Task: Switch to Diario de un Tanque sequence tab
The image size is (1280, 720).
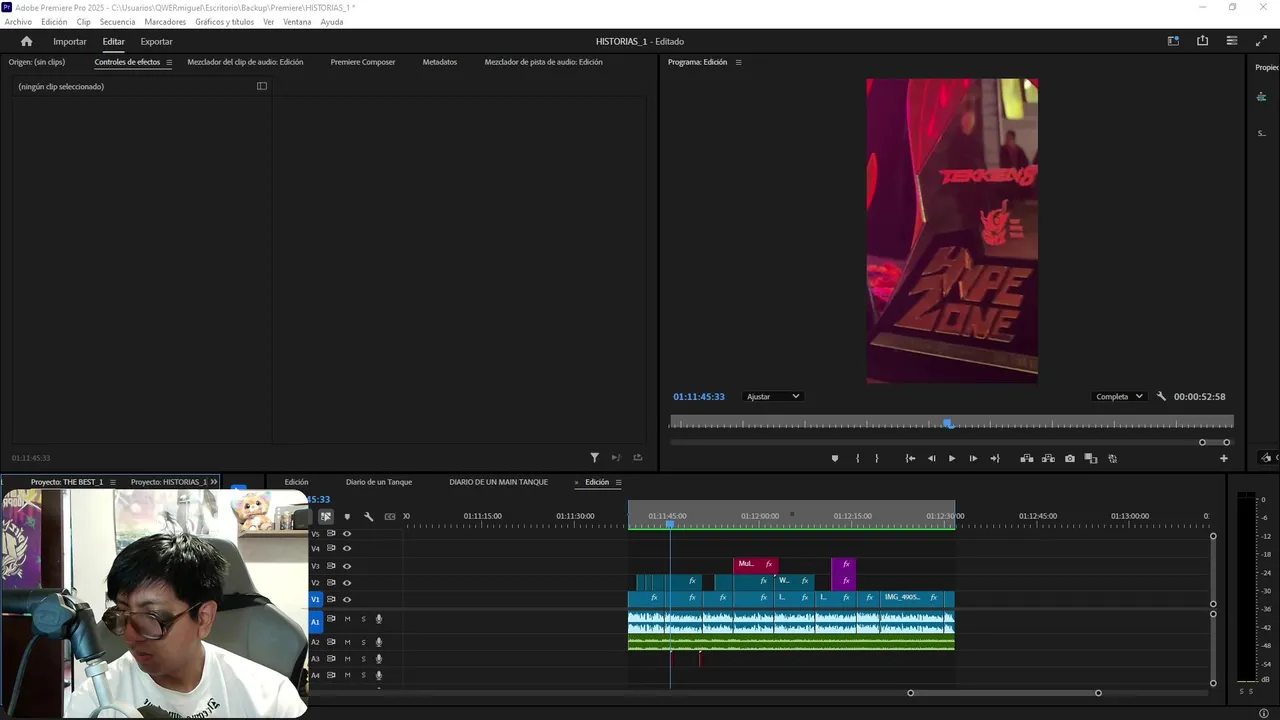Action: point(379,482)
